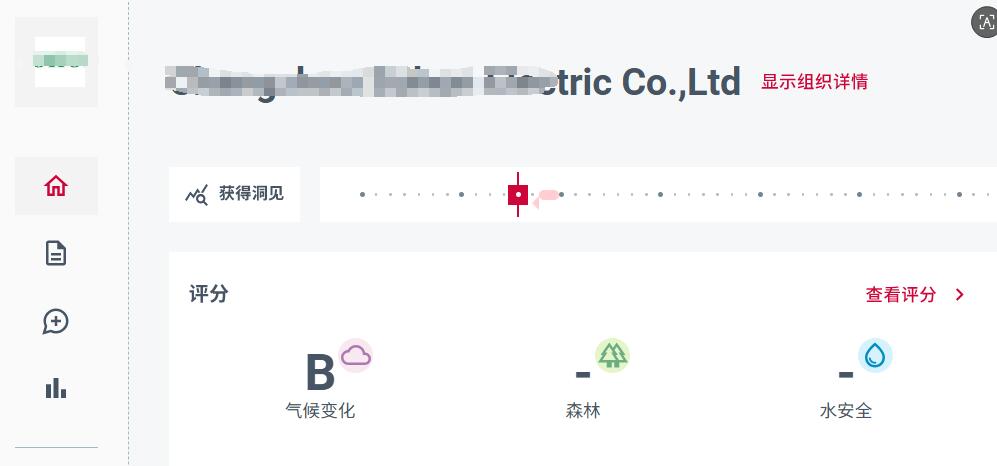
Task: Open the 获得洞见 insights button
Action: (x=235, y=194)
